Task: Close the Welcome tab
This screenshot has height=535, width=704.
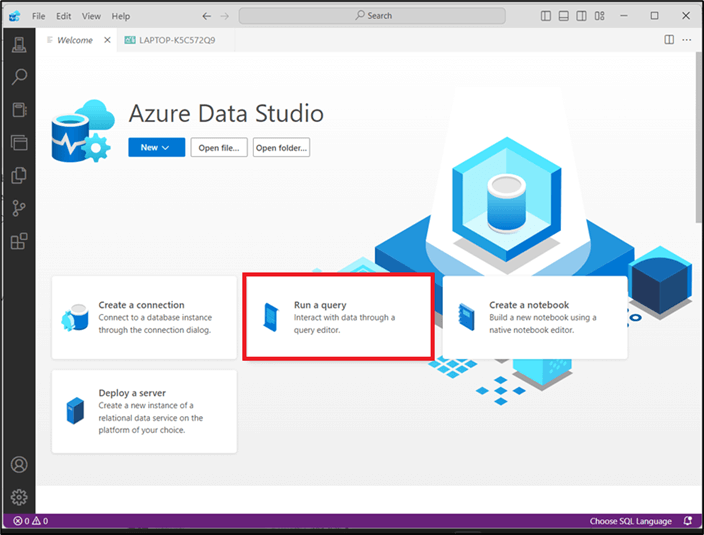Action: pos(107,40)
